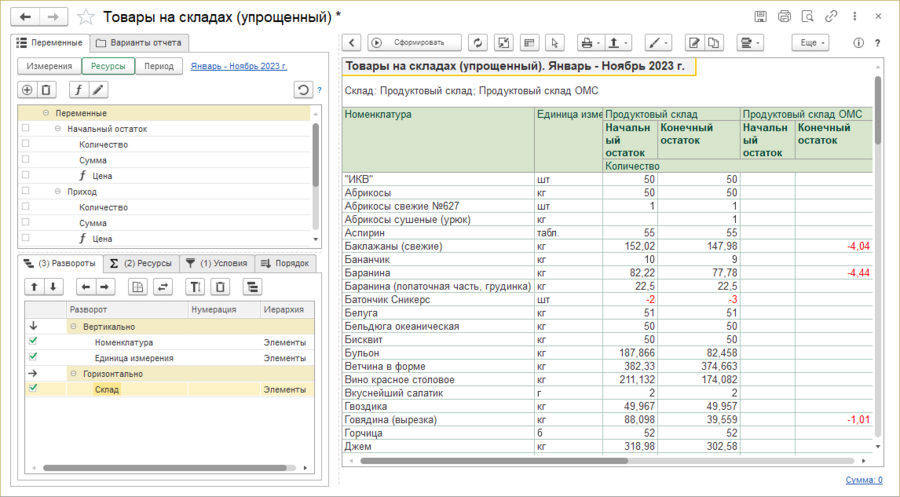Viewport: 900px width, 497px height.
Task: Swap rows and columns in Развороты toolbar
Action: point(163,287)
